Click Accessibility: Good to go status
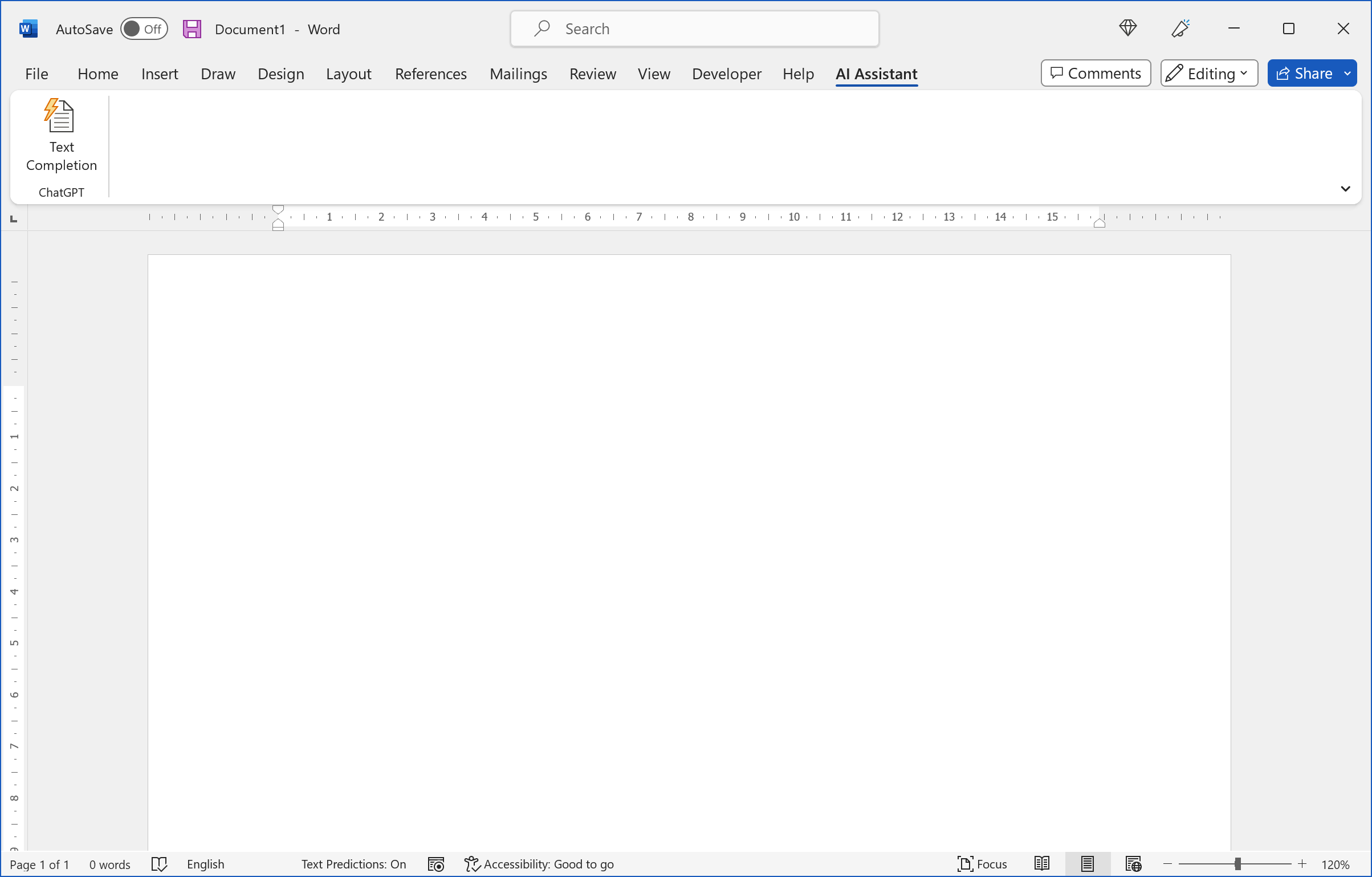Viewport: 1372px width, 877px height. tap(539, 864)
